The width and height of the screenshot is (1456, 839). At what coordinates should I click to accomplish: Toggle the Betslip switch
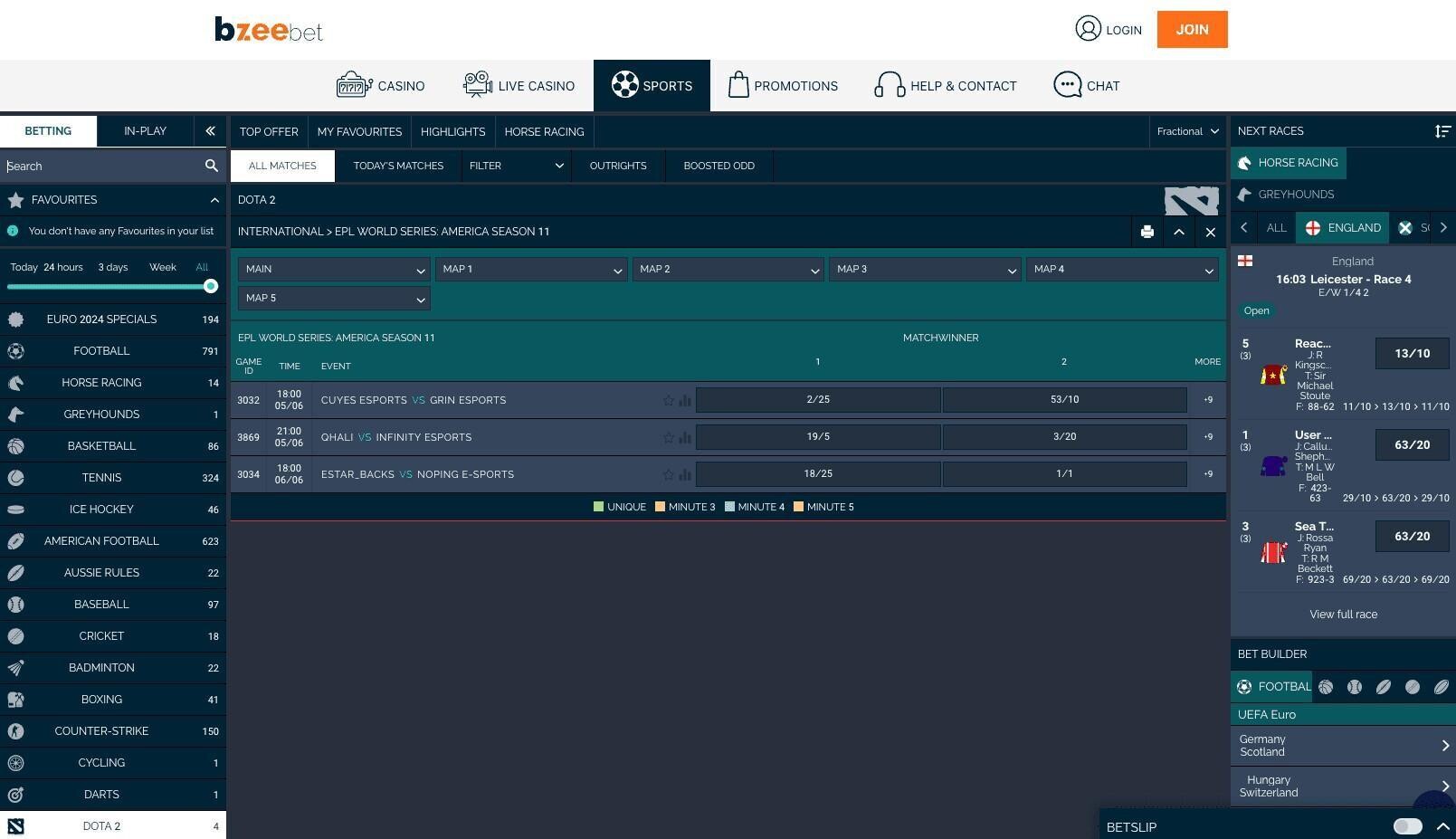pos(1408,826)
